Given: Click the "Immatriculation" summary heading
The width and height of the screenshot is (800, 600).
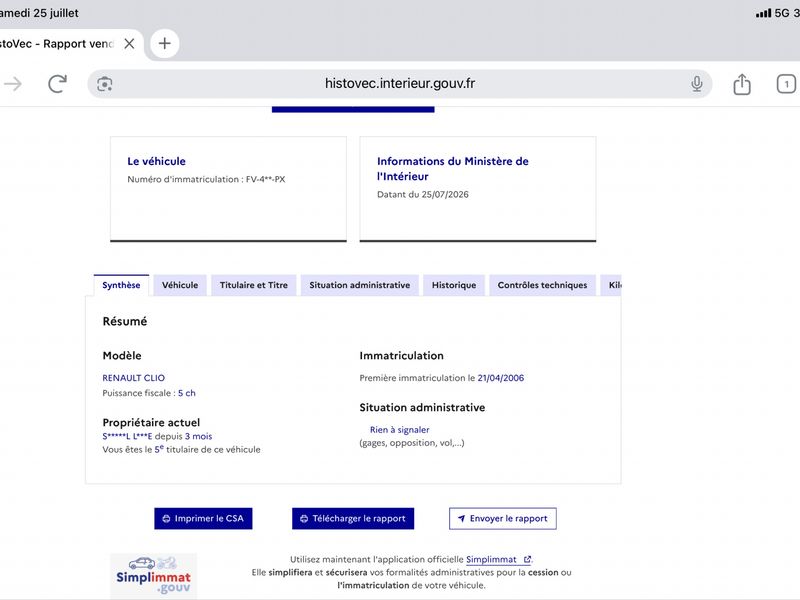Looking at the screenshot, I should pos(402,356).
